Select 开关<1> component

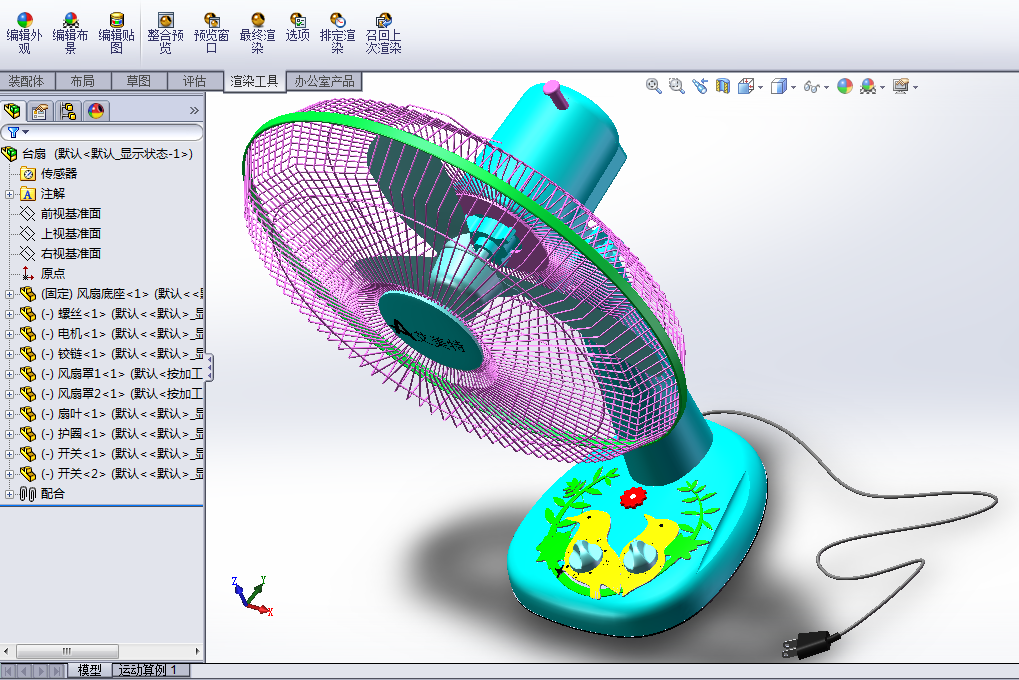click(112, 454)
